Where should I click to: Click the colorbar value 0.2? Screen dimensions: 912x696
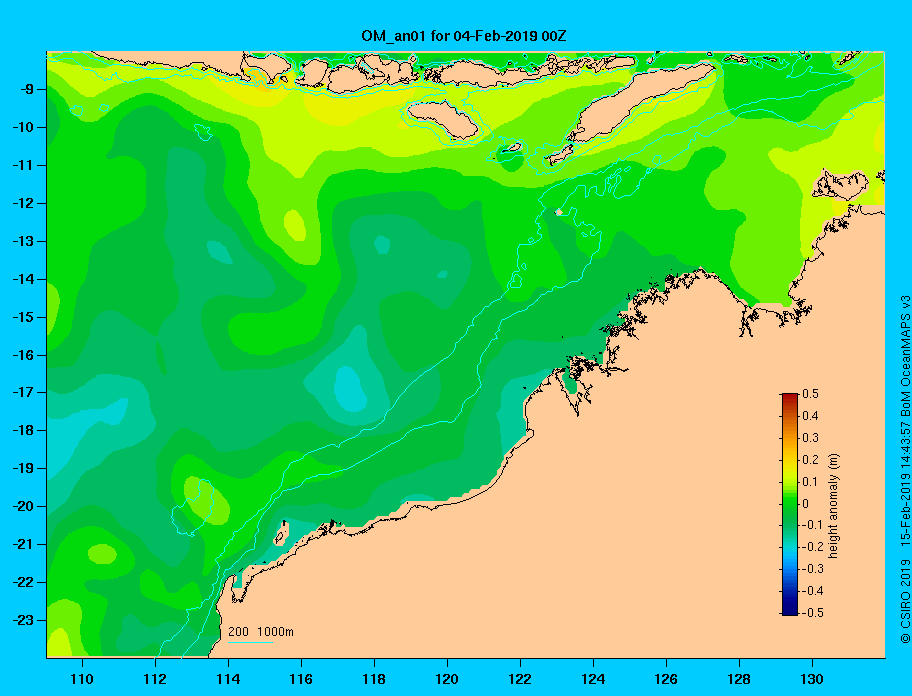tap(810, 460)
